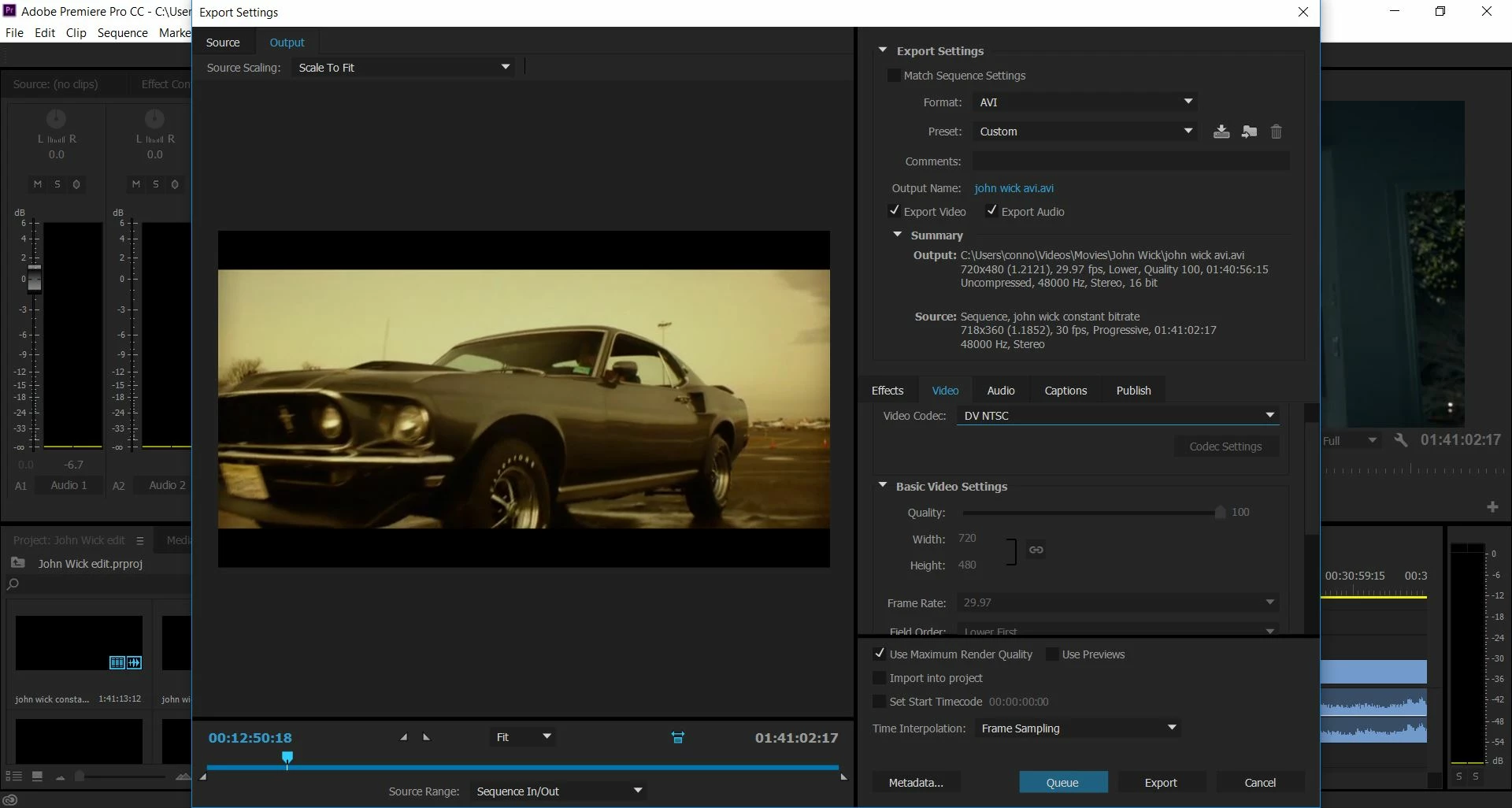1512x808 pixels.
Task: Click output name john wick avi.avi link
Action: (x=1014, y=188)
